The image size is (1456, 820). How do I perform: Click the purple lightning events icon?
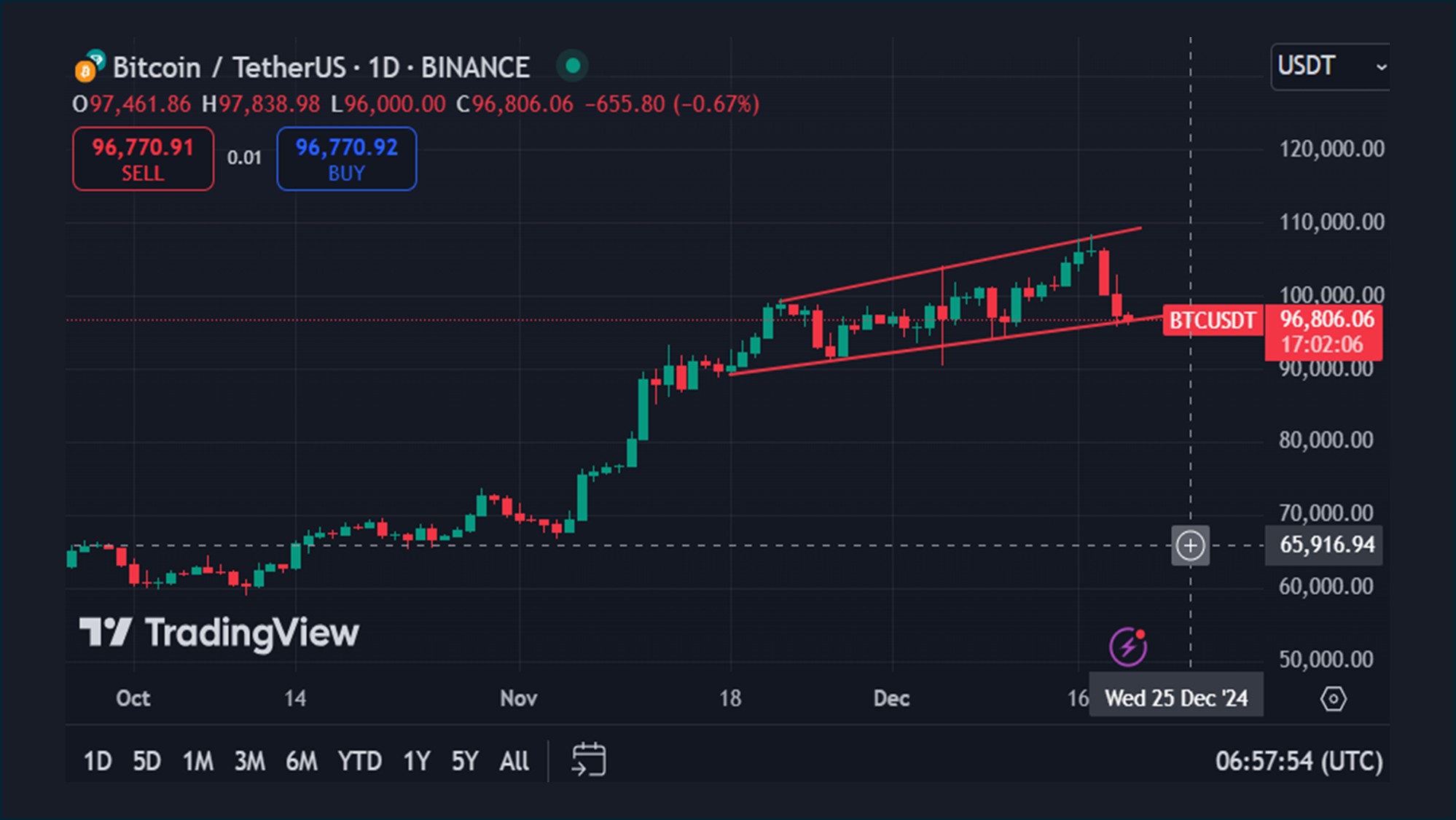pyautogui.click(x=1128, y=647)
